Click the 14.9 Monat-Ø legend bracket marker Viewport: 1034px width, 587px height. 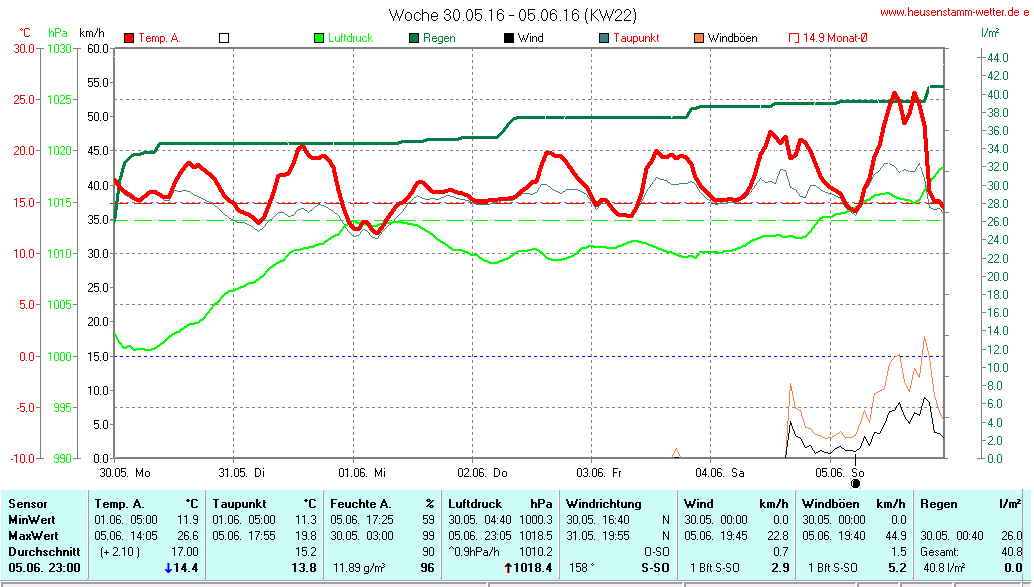click(794, 38)
